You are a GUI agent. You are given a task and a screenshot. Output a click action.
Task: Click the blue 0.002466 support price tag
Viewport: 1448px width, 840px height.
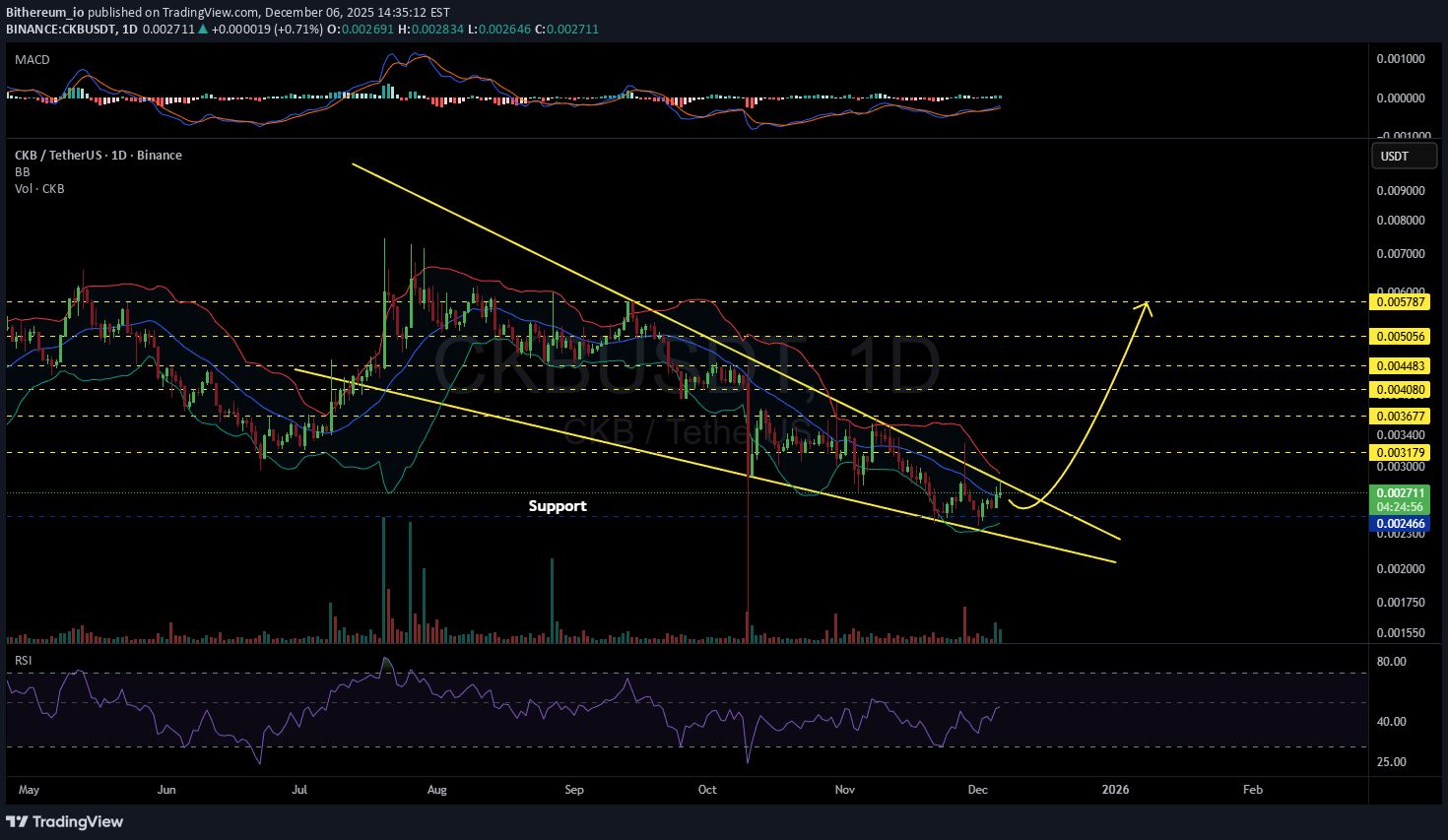tap(1399, 524)
